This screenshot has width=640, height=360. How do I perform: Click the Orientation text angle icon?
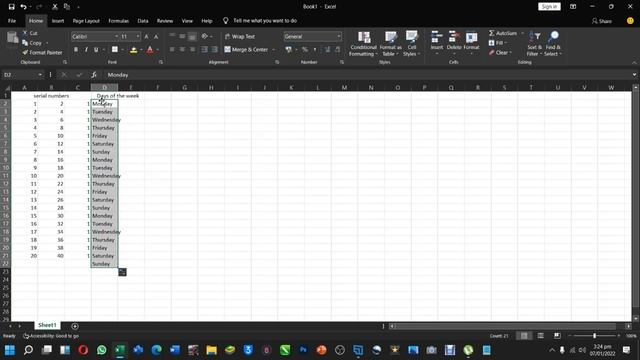pos(205,36)
